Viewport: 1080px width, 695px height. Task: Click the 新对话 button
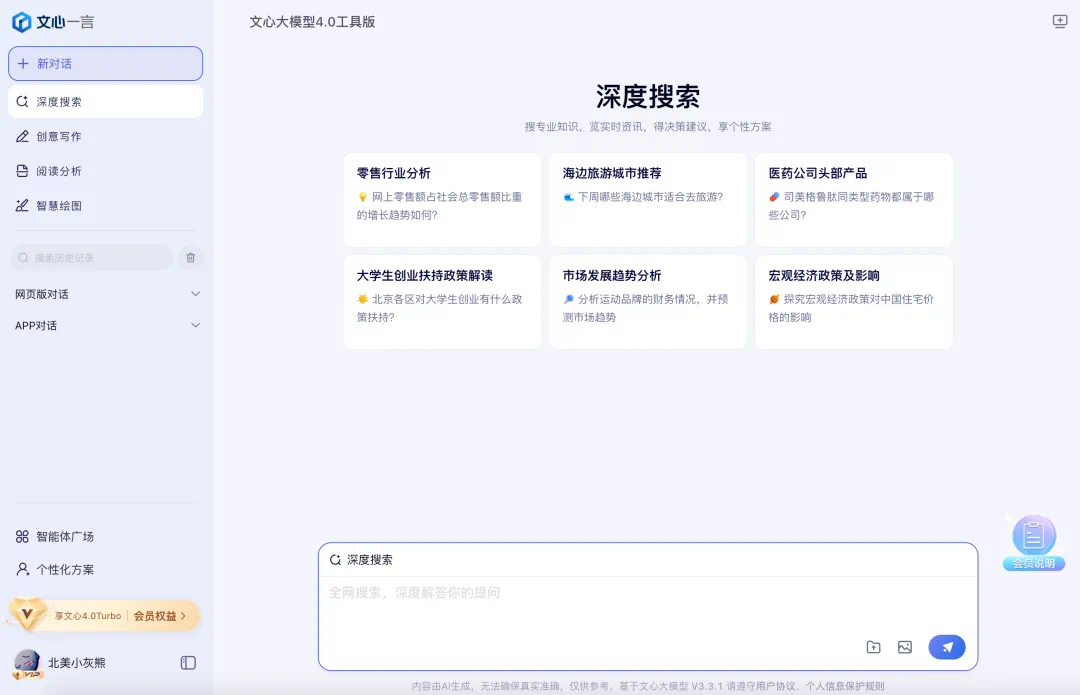[105, 63]
